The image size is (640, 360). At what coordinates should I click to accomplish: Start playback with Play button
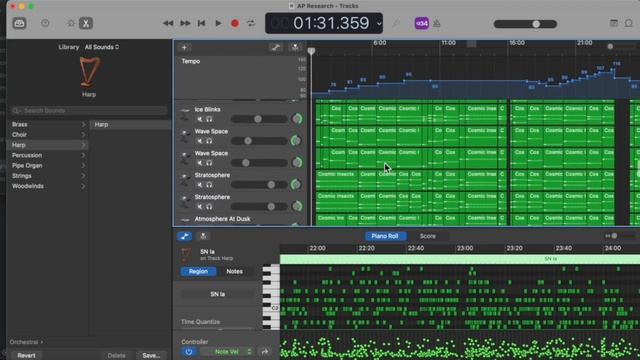218,23
